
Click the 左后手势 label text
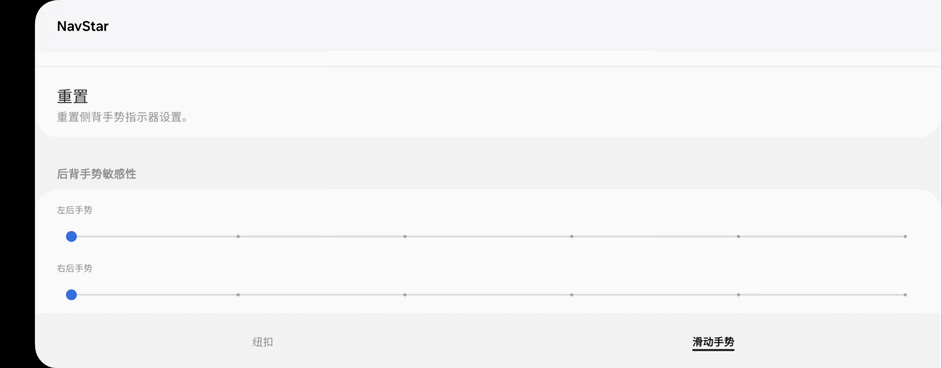[x=74, y=210]
